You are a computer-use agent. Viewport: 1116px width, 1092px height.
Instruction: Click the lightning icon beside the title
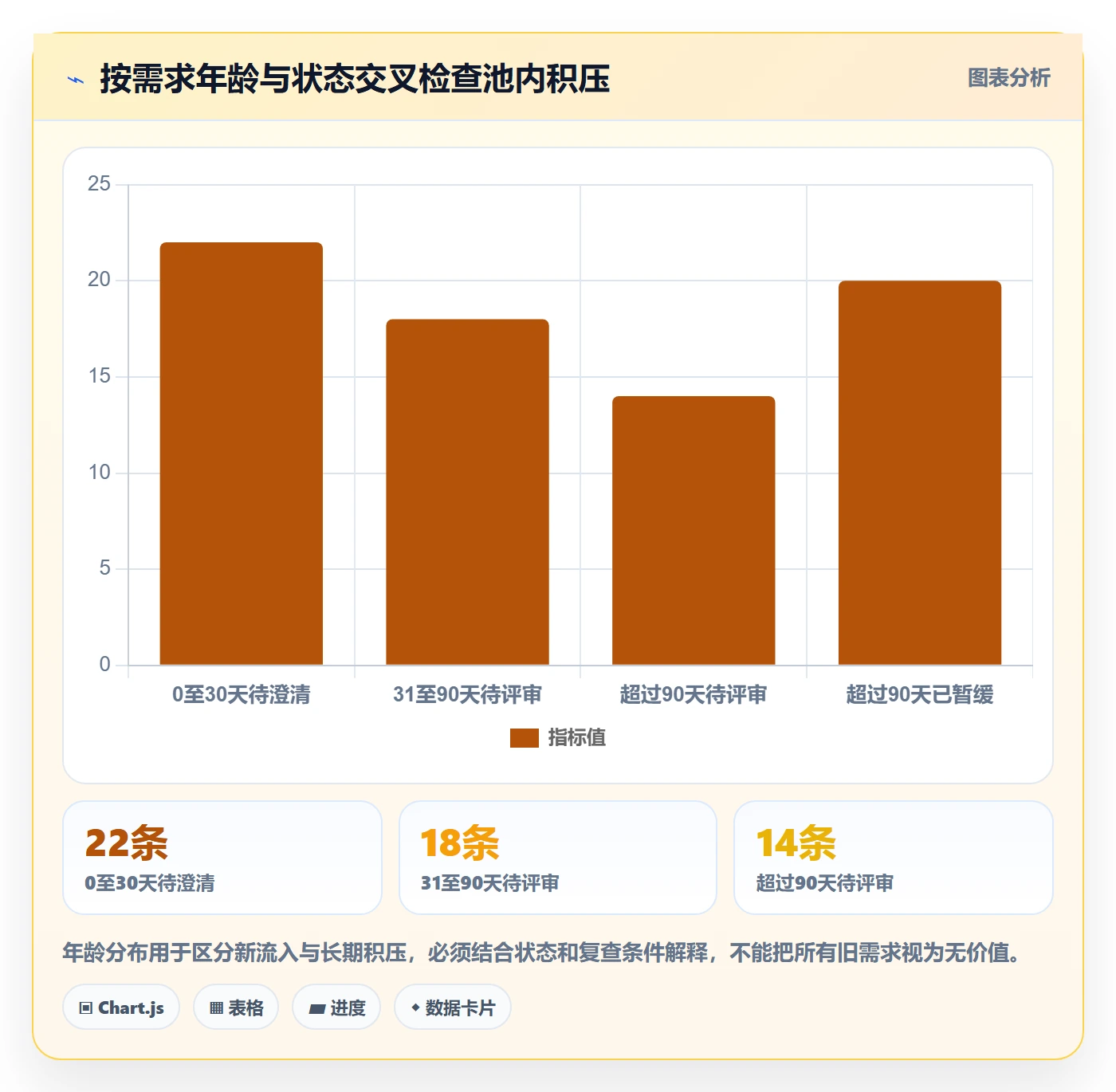(x=76, y=80)
